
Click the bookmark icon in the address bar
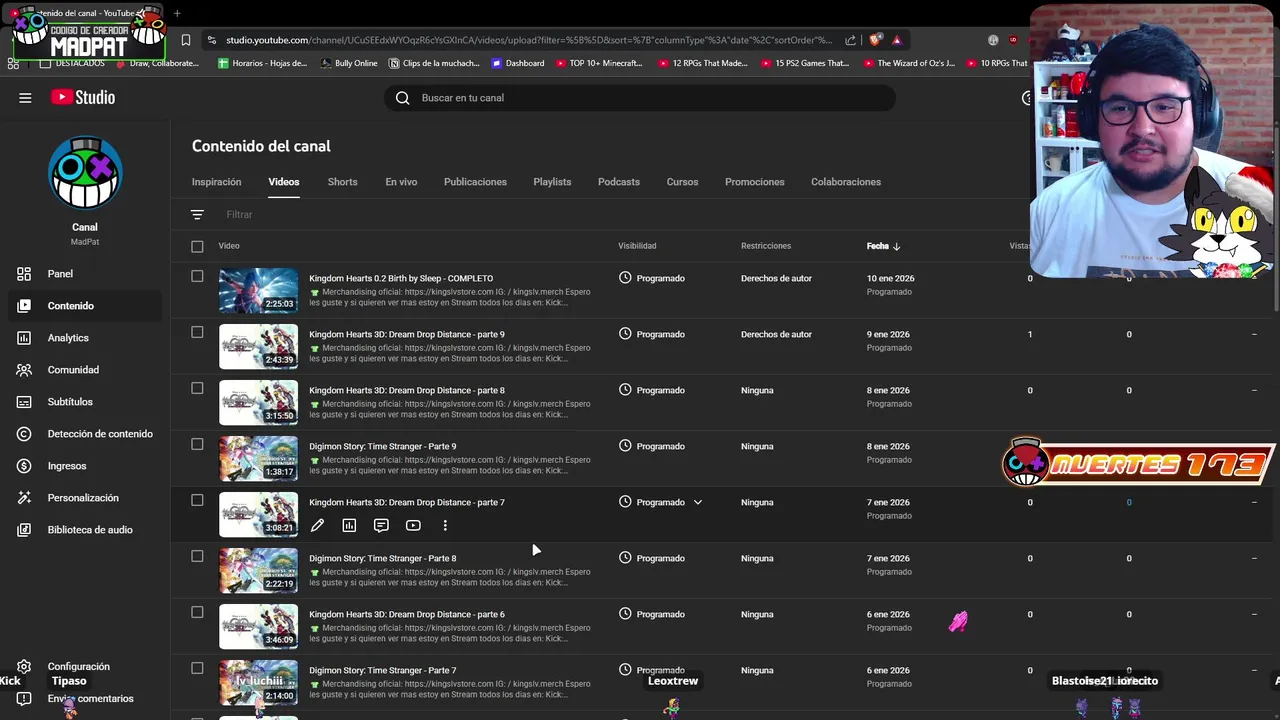(186, 40)
